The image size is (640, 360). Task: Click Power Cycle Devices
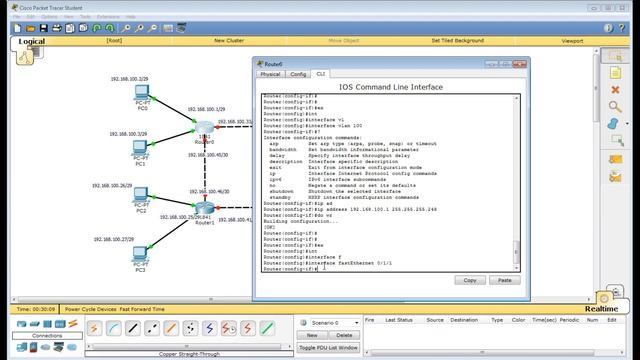tap(91, 309)
